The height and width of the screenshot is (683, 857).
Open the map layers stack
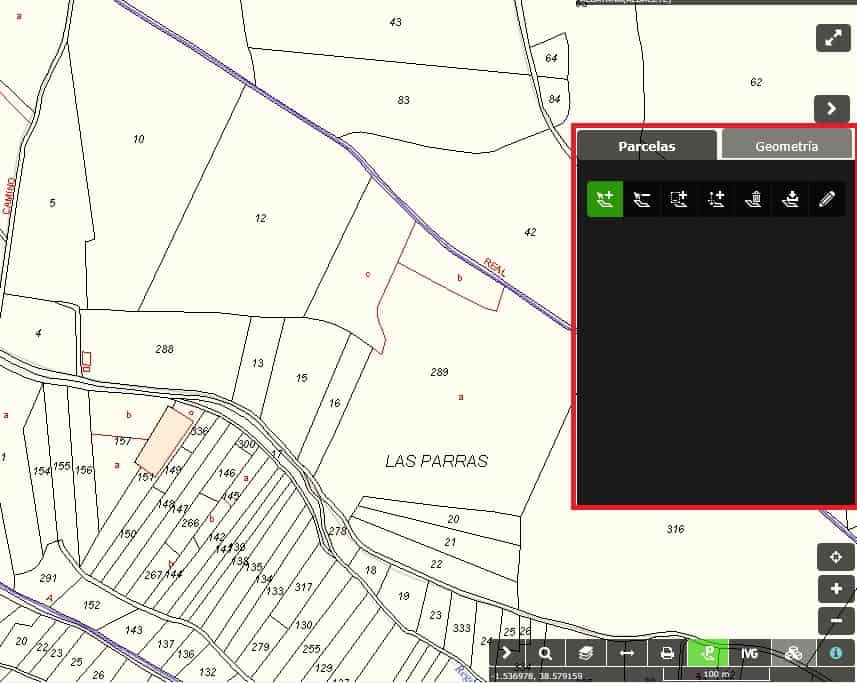point(586,653)
